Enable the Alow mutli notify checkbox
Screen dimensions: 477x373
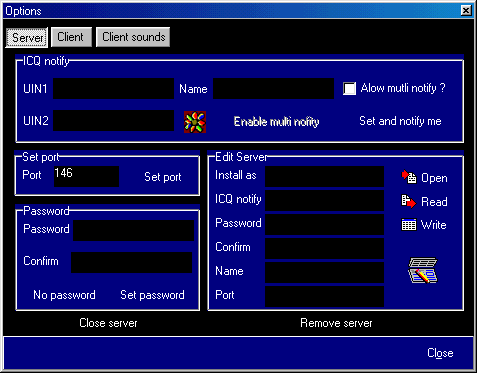(349, 88)
